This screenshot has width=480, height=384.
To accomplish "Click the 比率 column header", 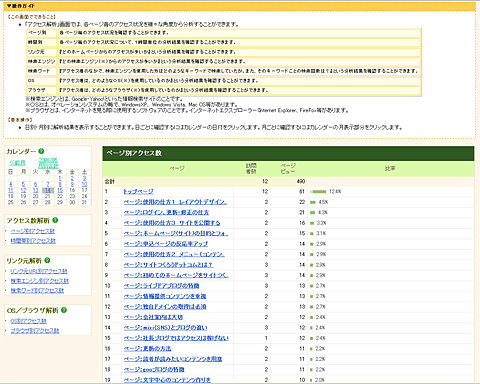I will tap(390, 168).
